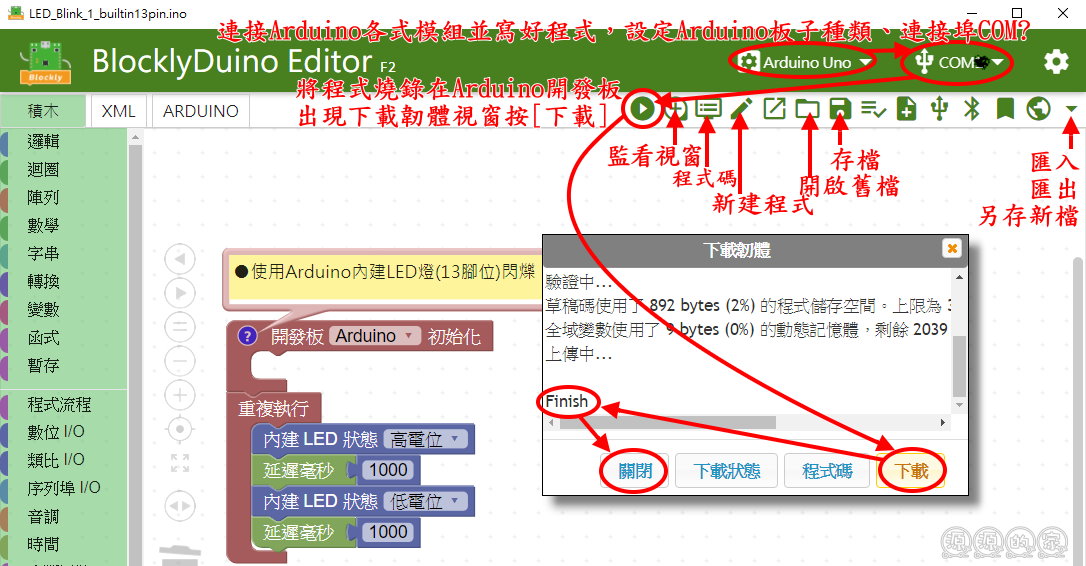The image size is (1086, 566).
Task: Click the USB icon in the toolbar
Action: [939, 109]
